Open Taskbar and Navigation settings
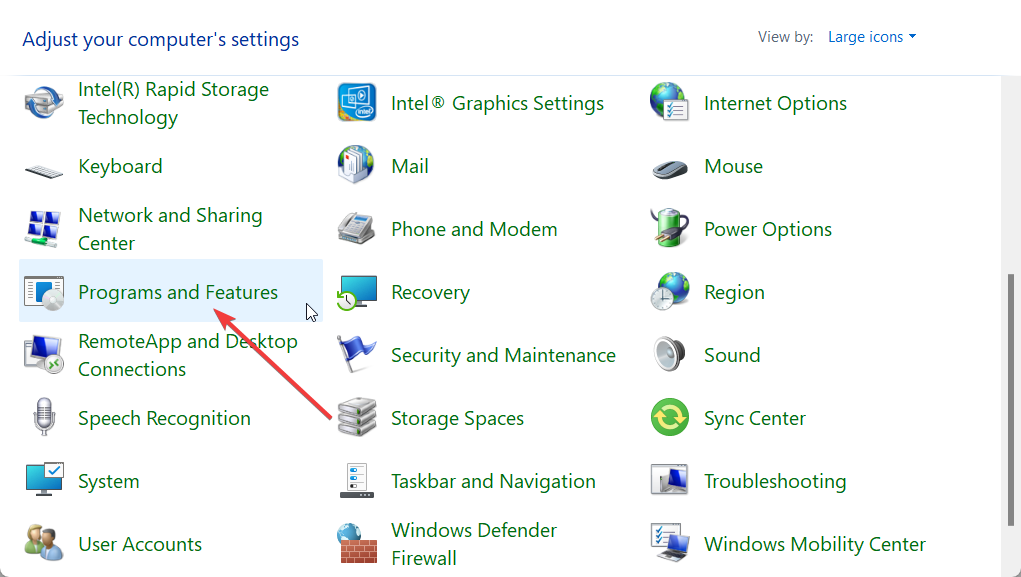The image size is (1021, 577). pos(493,481)
